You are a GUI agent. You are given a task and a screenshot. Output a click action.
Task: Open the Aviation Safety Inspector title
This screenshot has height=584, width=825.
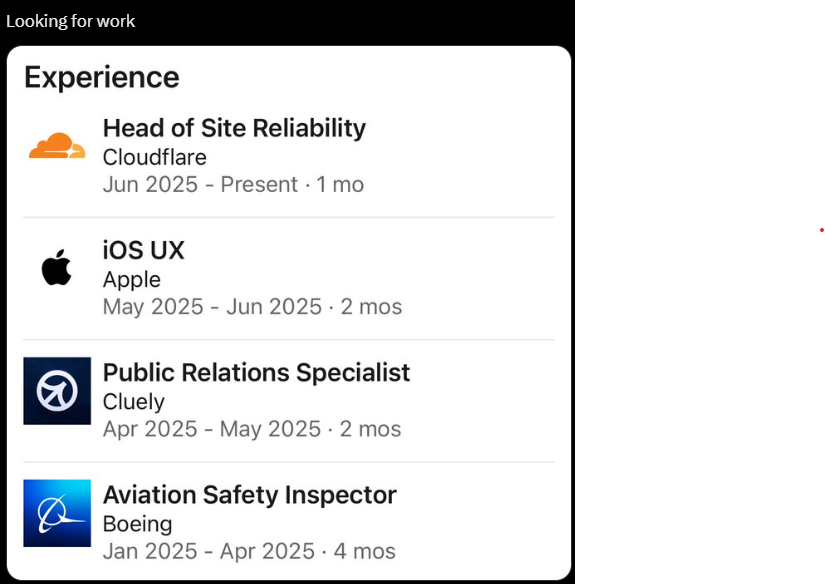249,494
